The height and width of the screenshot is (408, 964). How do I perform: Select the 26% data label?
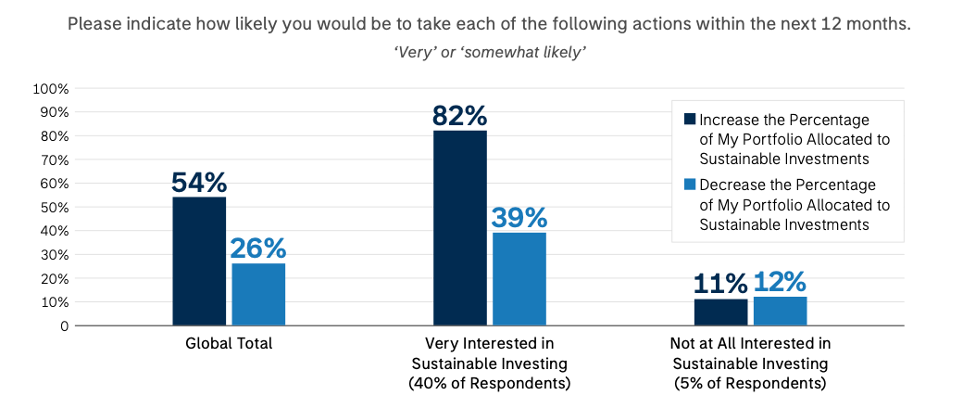[259, 248]
